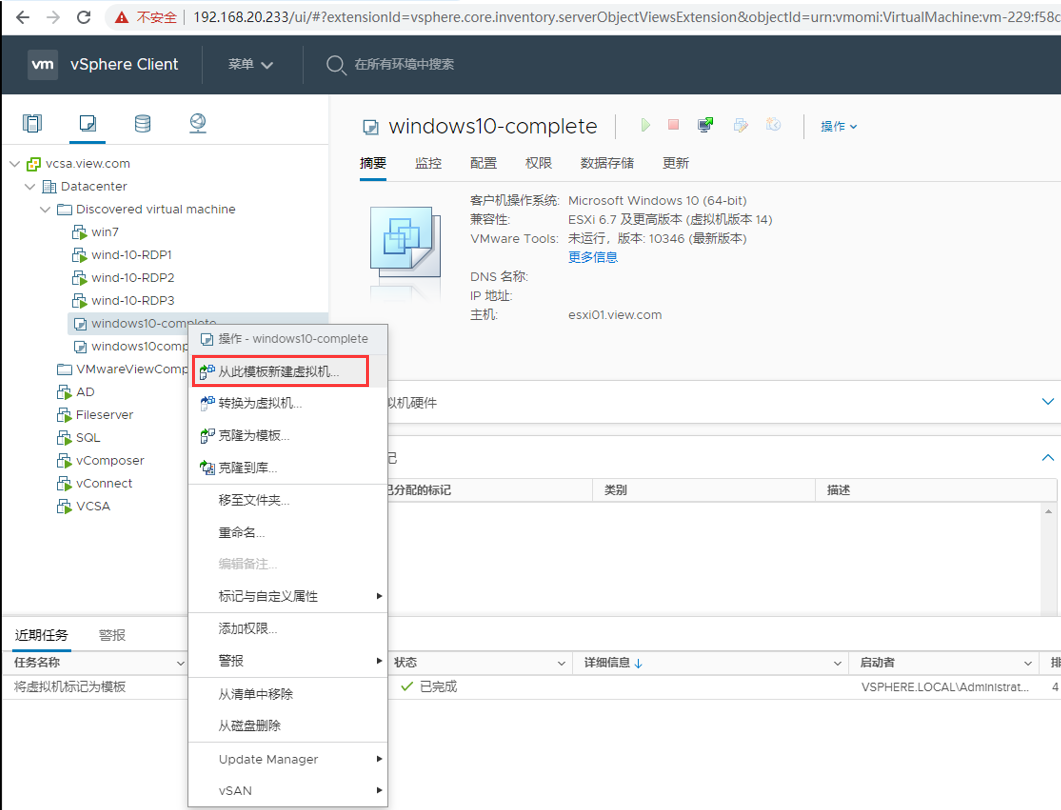1061x810 pixels.
Task: Click the win7 virtual machine icon
Action: coord(79,232)
